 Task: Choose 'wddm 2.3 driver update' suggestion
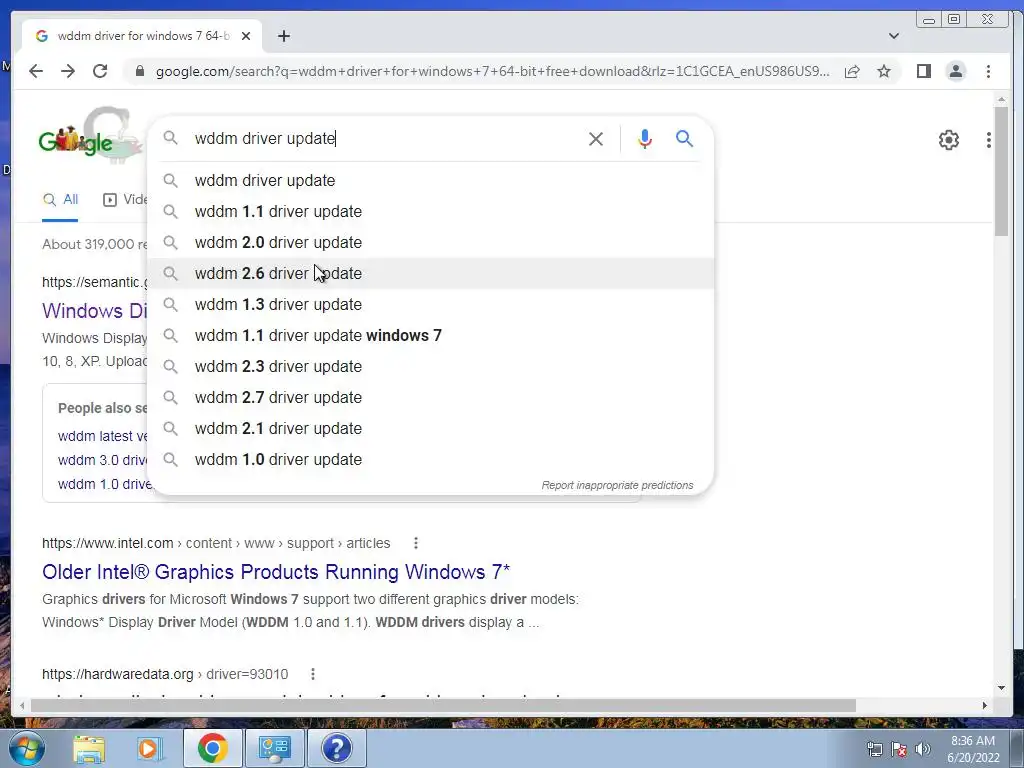(x=431, y=366)
